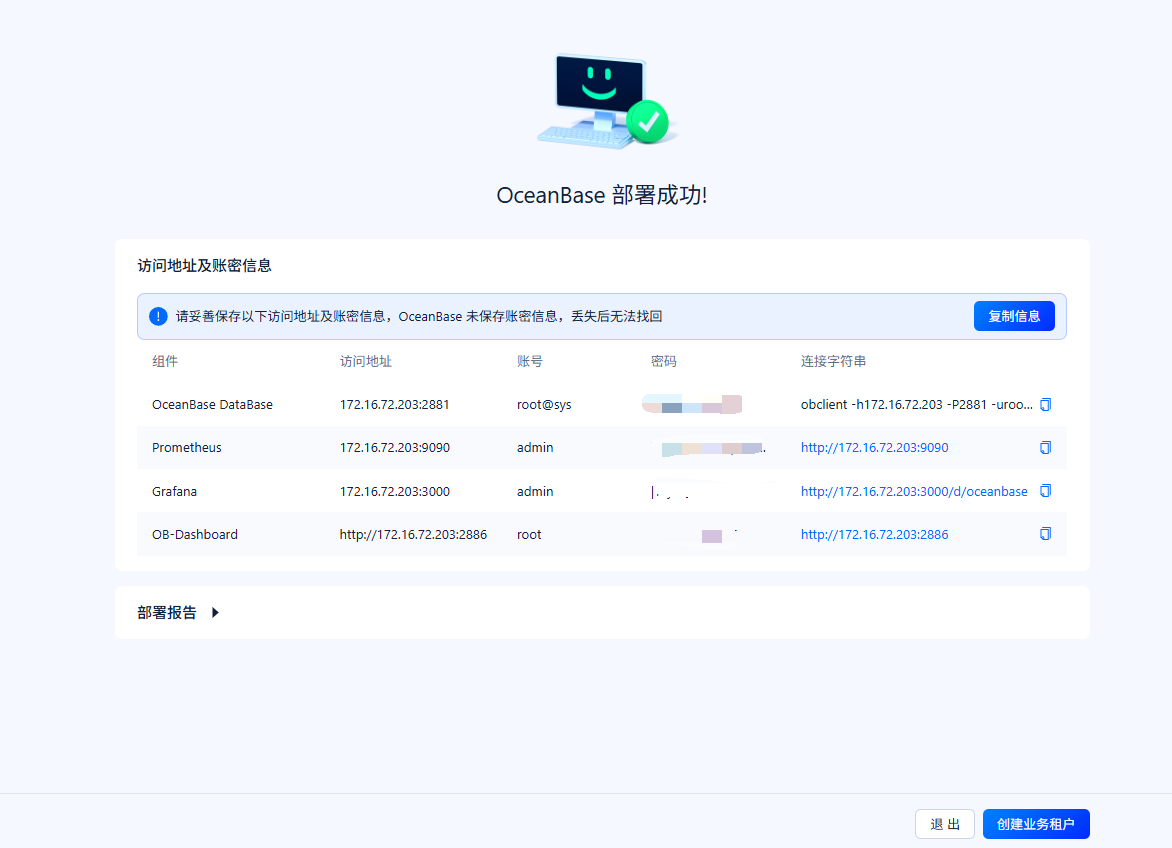Screen dimensions: 1172x848
Task: Click the OceanBase DataBase blurred password
Action: [692, 404]
